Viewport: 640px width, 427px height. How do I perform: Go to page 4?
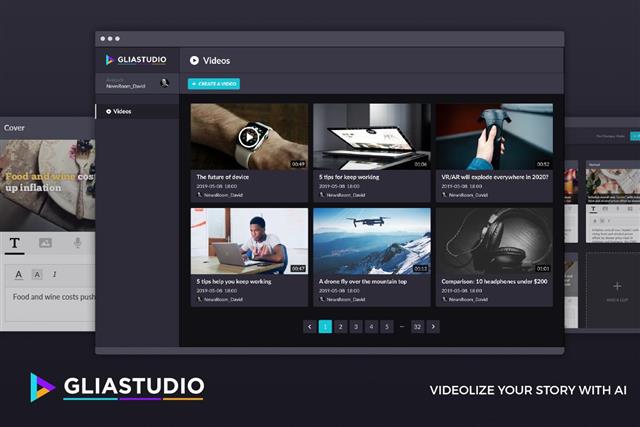[371, 327]
